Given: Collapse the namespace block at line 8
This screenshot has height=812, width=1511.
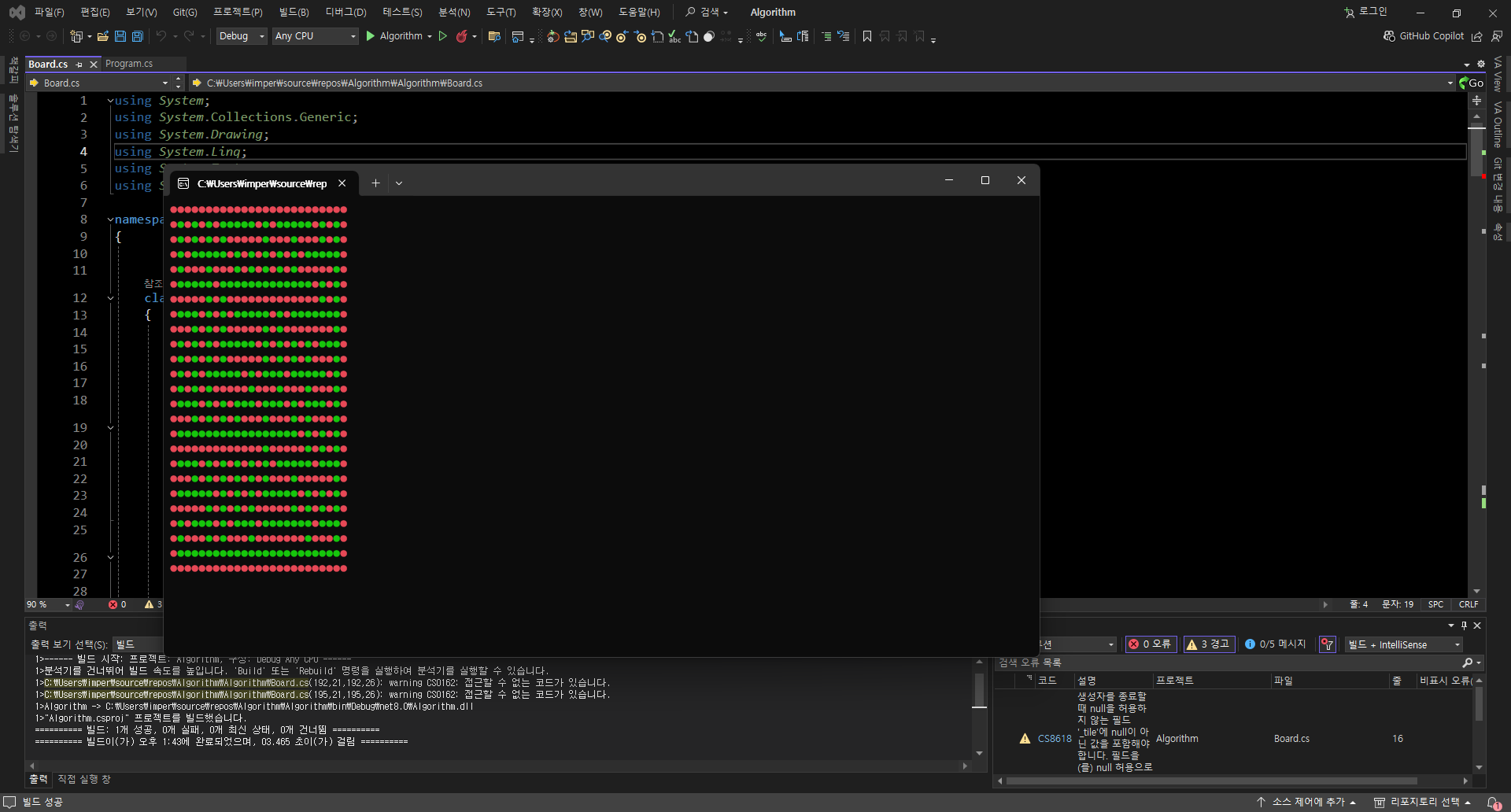Looking at the screenshot, I should pos(110,220).
